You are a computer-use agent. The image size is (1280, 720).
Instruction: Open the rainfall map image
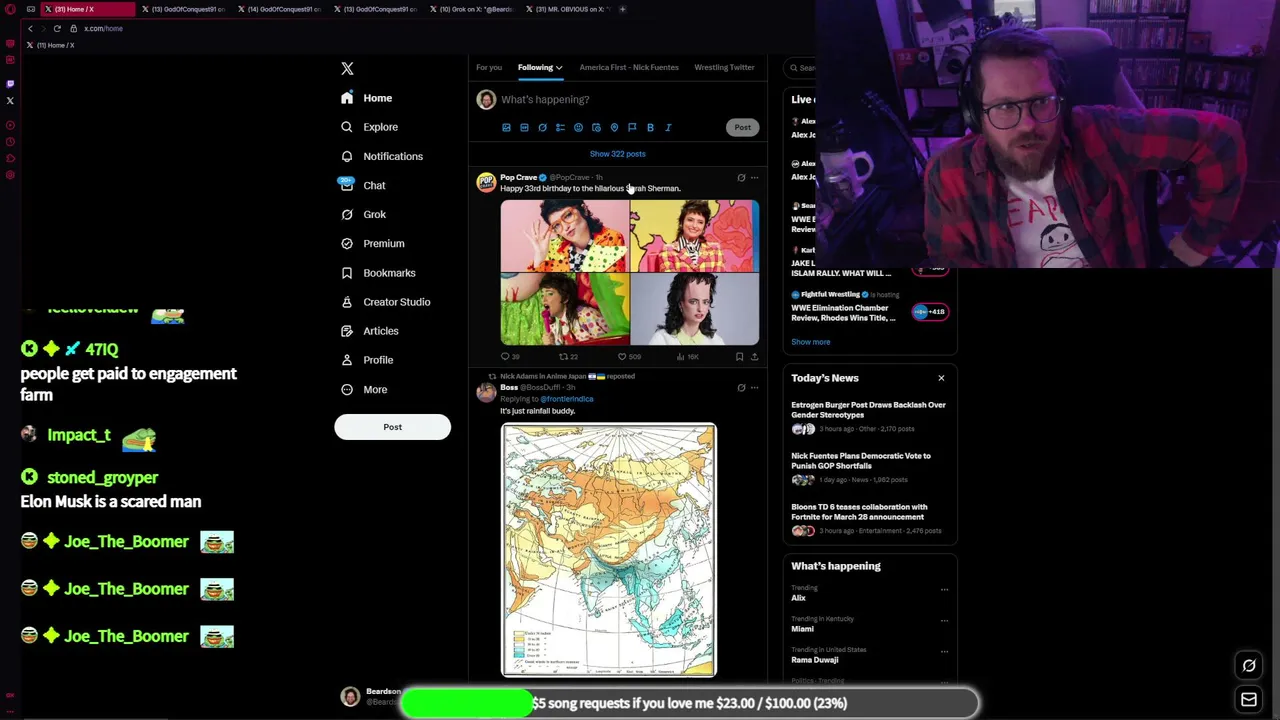pos(609,550)
